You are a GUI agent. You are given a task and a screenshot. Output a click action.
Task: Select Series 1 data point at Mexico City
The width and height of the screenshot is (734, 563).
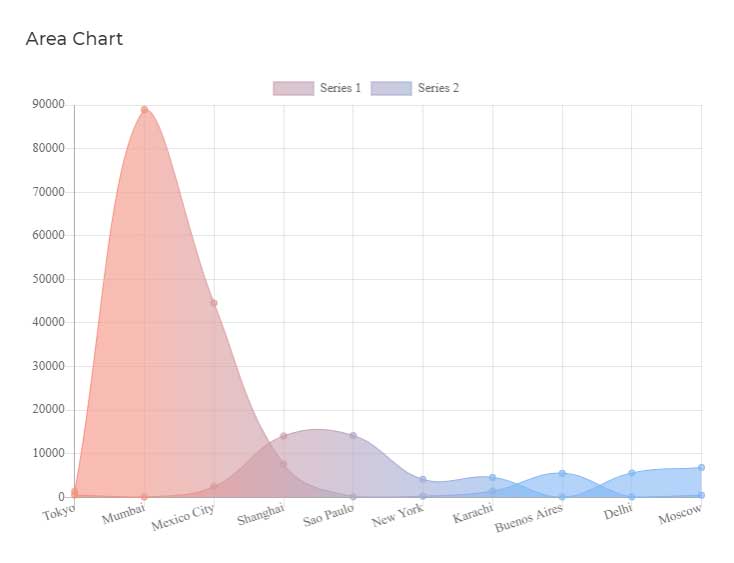point(214,303)
